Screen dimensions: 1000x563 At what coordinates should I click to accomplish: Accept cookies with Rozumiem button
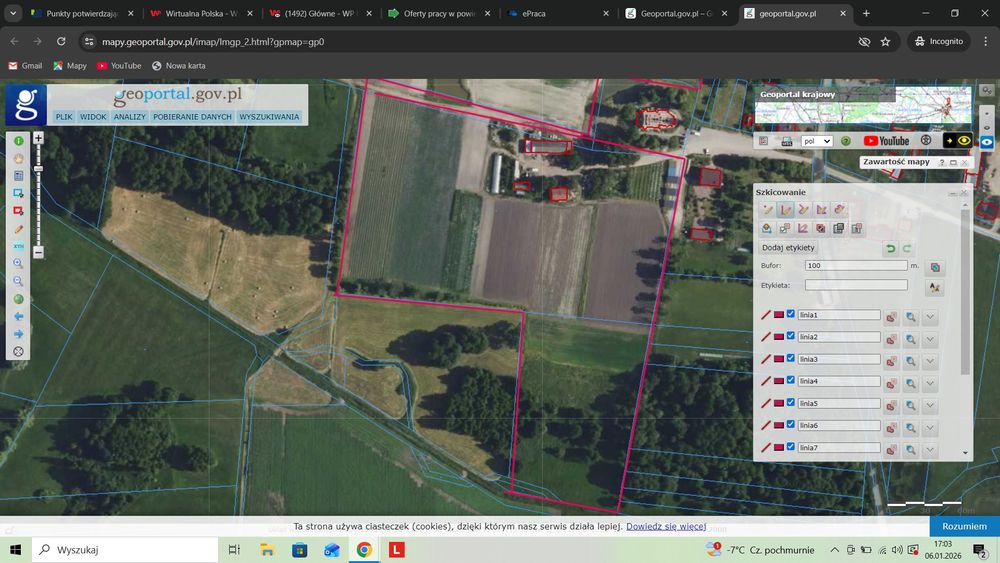click(964, 526)
